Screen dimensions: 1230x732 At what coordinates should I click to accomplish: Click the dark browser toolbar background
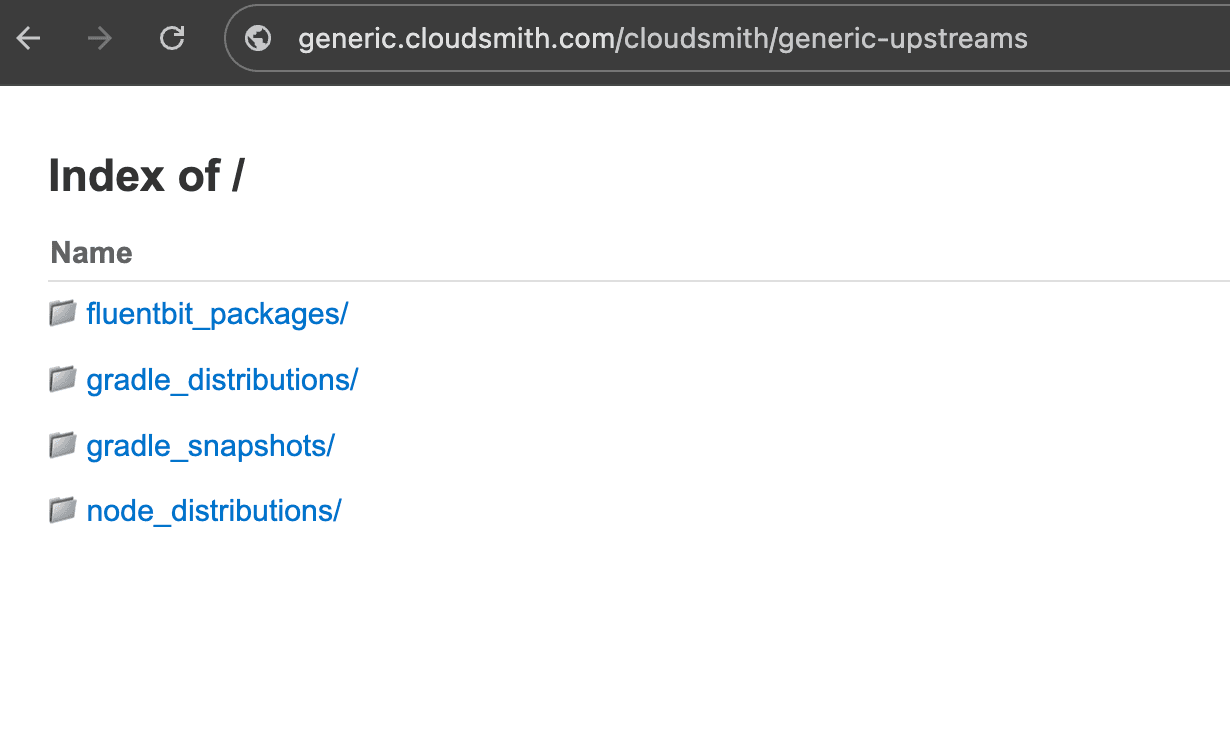(1150, 38)
